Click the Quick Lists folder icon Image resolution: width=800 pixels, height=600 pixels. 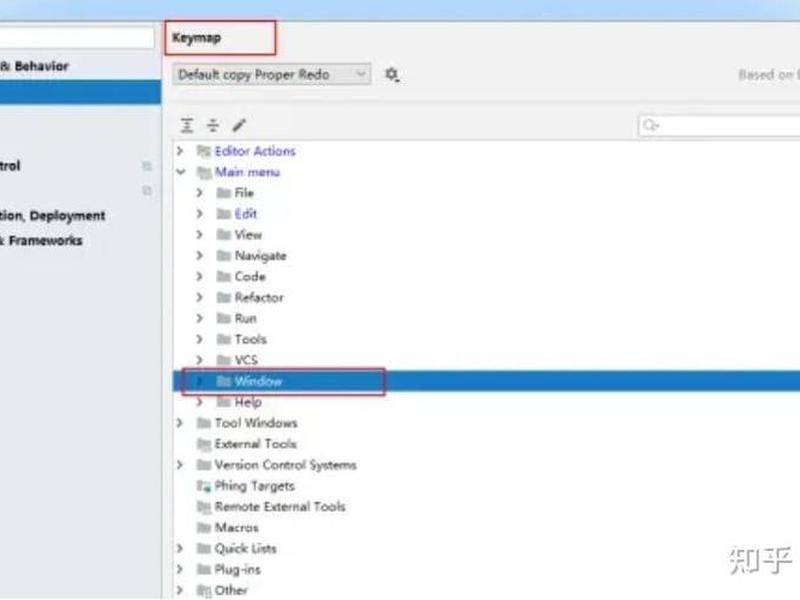pos(204,549)
